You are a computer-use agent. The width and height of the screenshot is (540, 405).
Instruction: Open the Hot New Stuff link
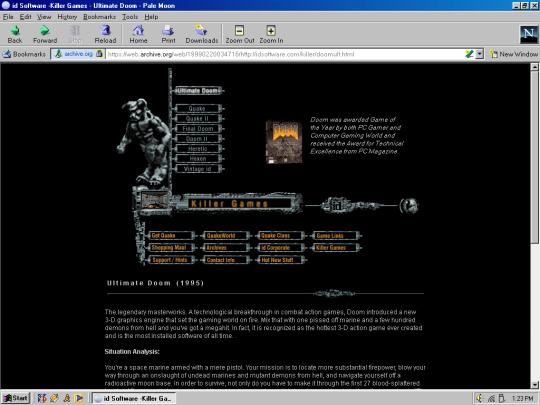pos(281,260)
